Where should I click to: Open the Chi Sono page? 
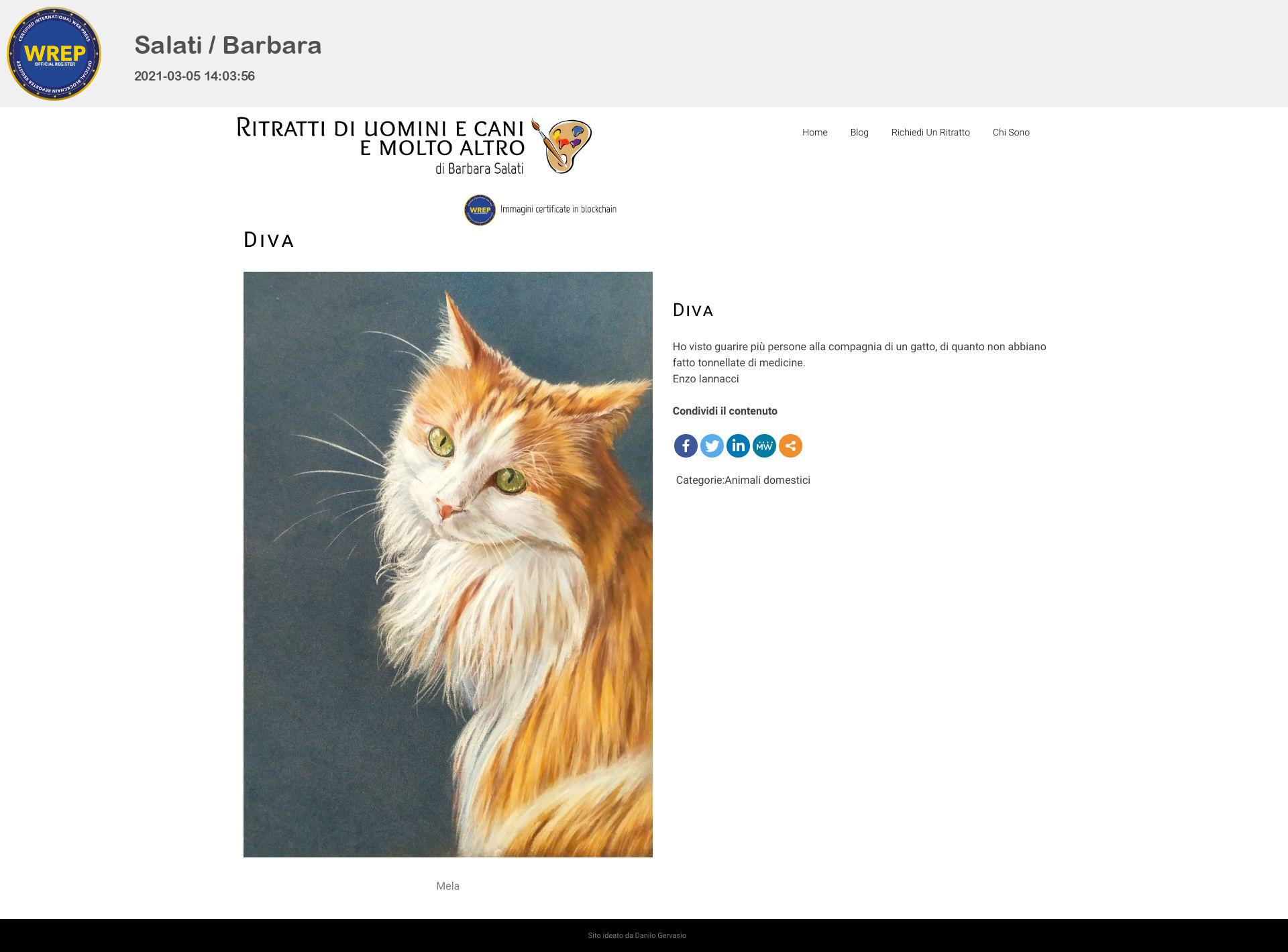coord(1011,132)
